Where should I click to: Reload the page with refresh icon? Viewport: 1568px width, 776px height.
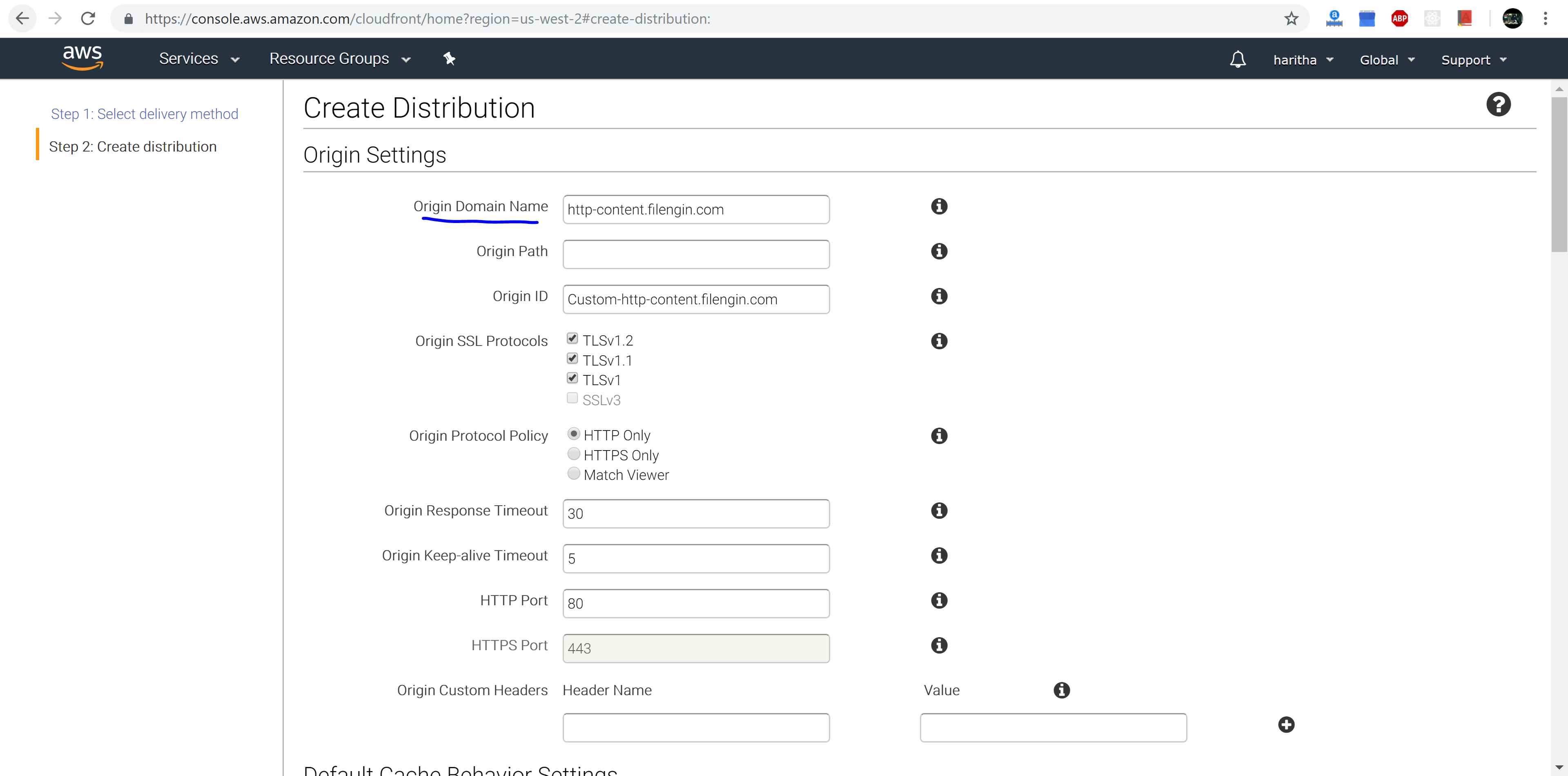pyautogui.click(x=88, y=18)
